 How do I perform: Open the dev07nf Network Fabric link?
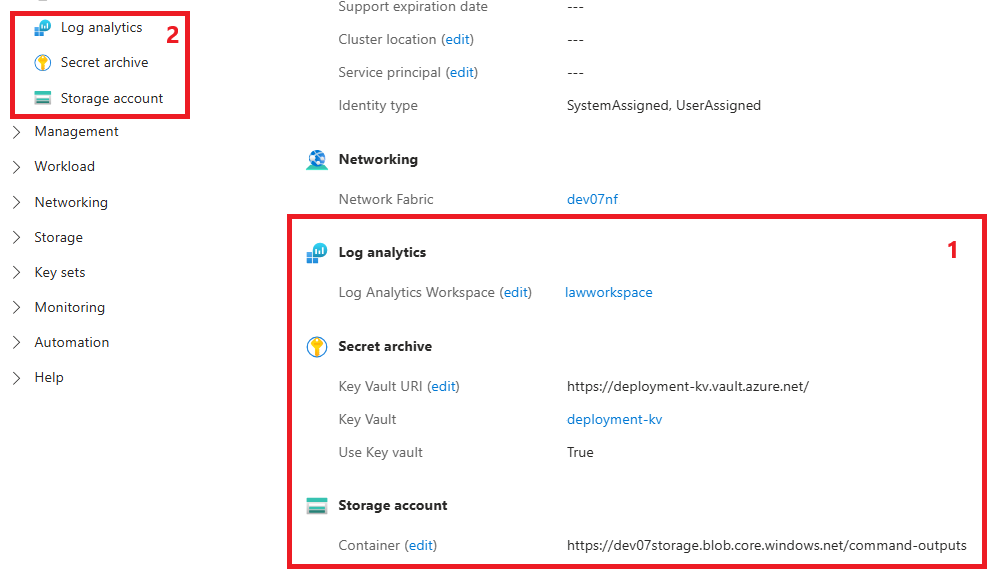click(x=592, y=200)
